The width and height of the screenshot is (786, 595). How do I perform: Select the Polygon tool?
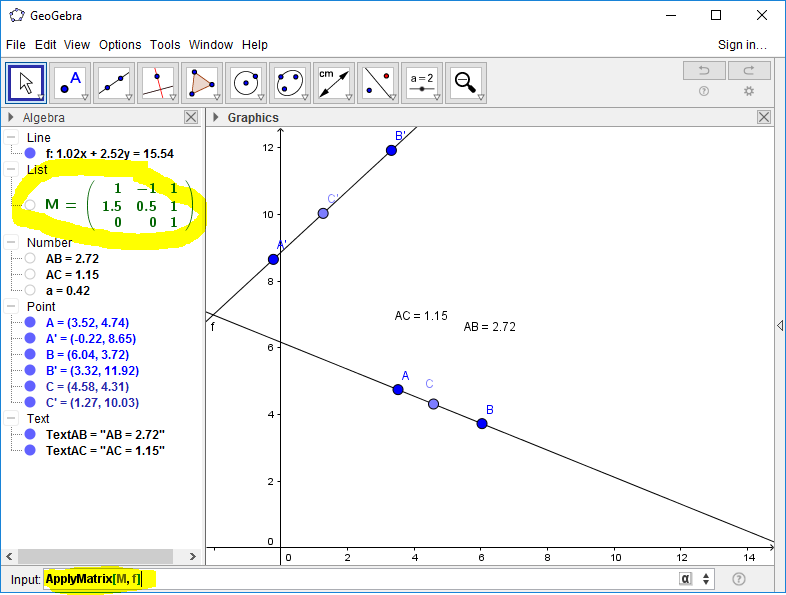pos(202,83)
